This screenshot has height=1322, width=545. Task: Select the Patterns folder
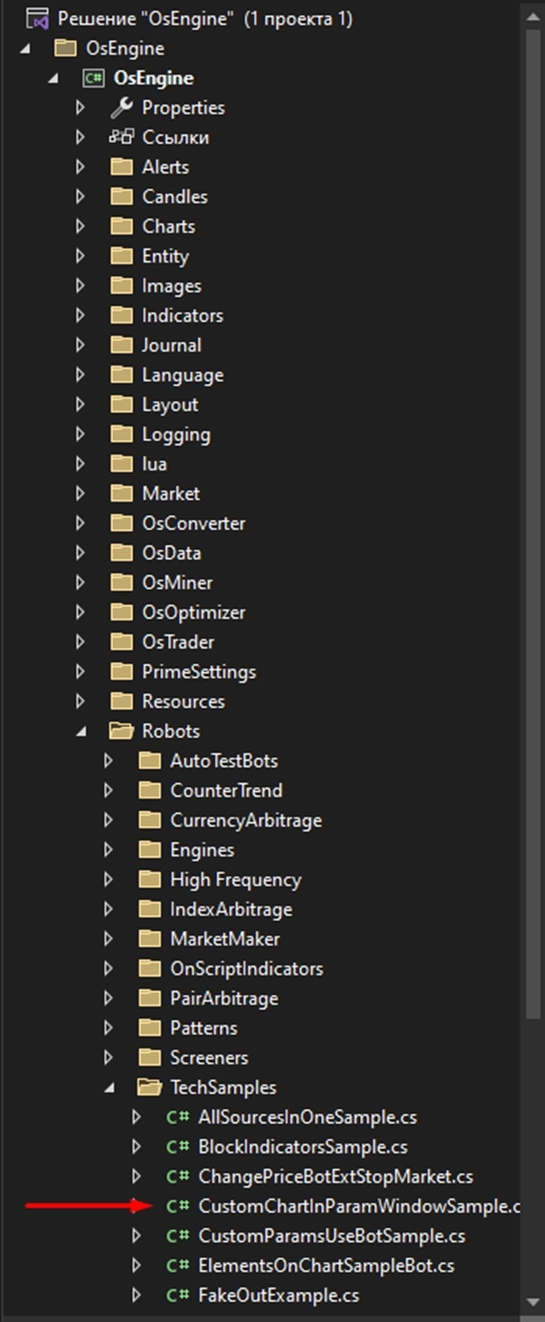[204, 1027]
